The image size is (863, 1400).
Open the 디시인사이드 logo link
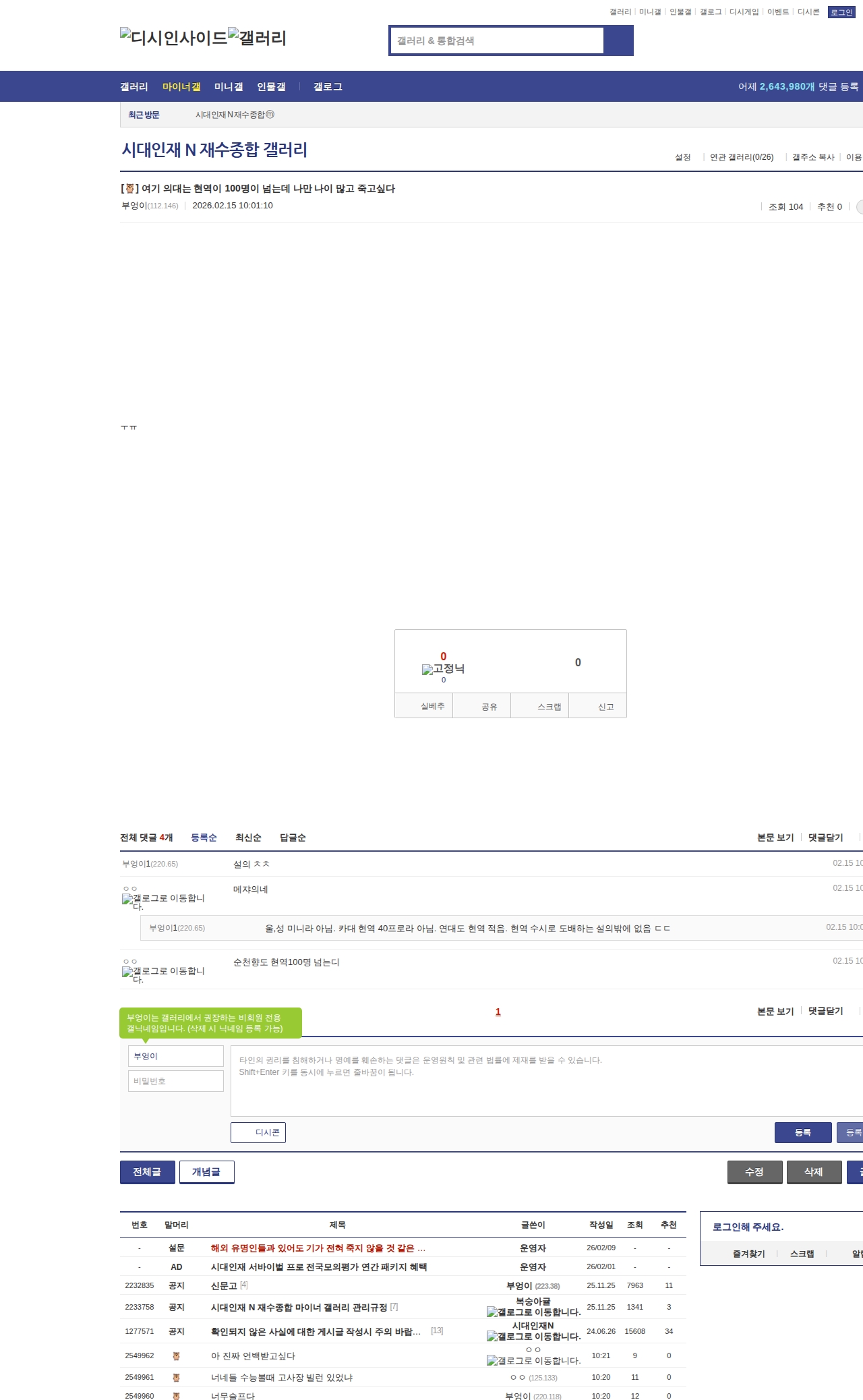174,38
